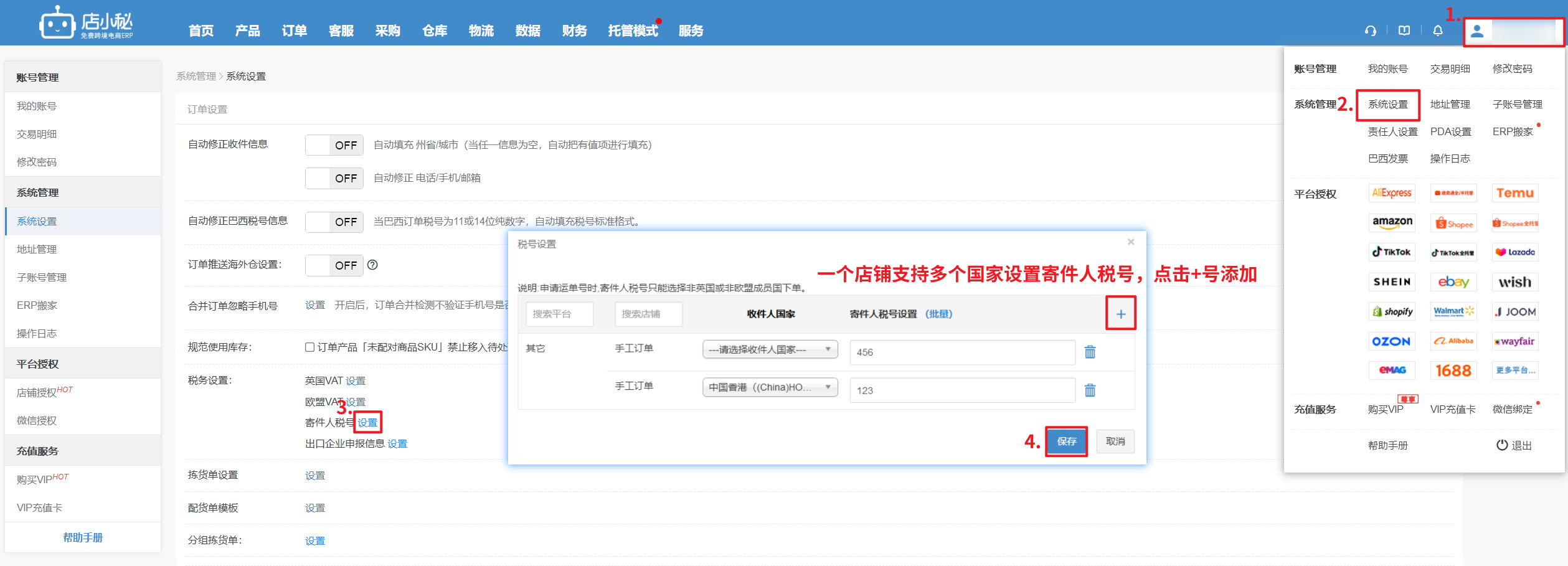Select the Amazon platform authorization logo
Screen dimensions: 1568x566
(x=1392, y=222)
